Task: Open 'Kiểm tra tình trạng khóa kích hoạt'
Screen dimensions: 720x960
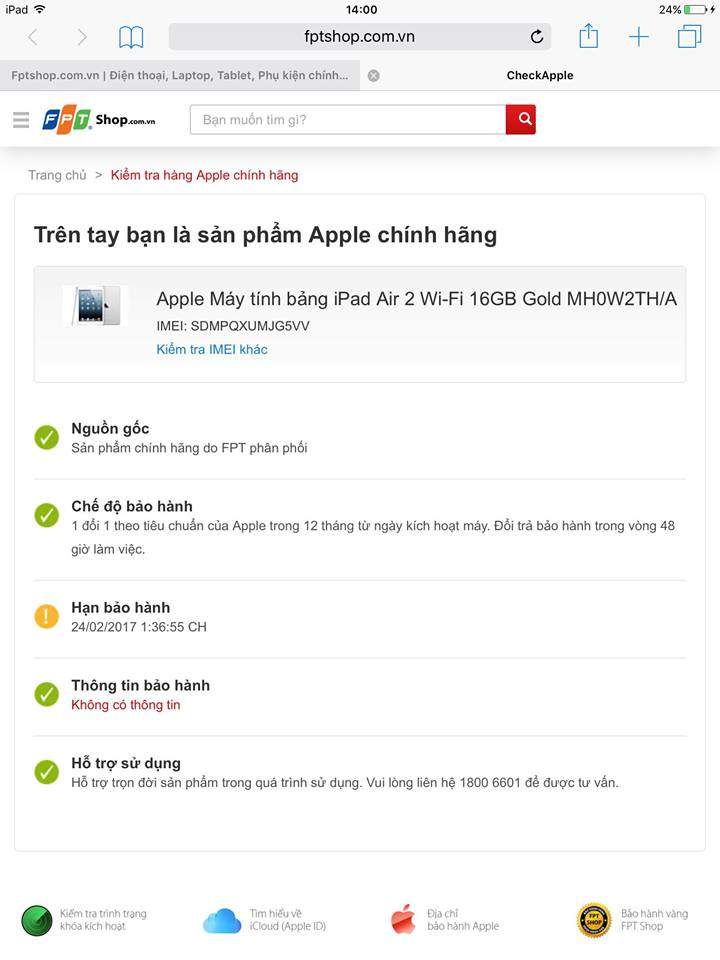Action: pyautogui.click(x=84, y=920)
